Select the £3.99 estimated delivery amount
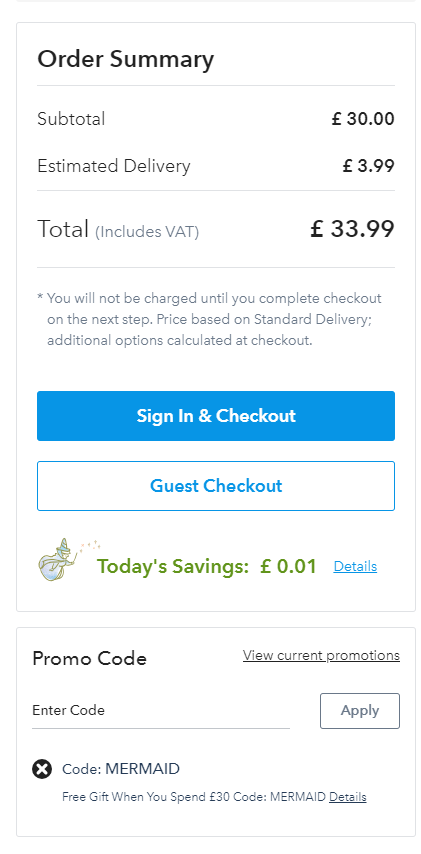Viewport: 421px width, 854px height. tap(368, 166)
